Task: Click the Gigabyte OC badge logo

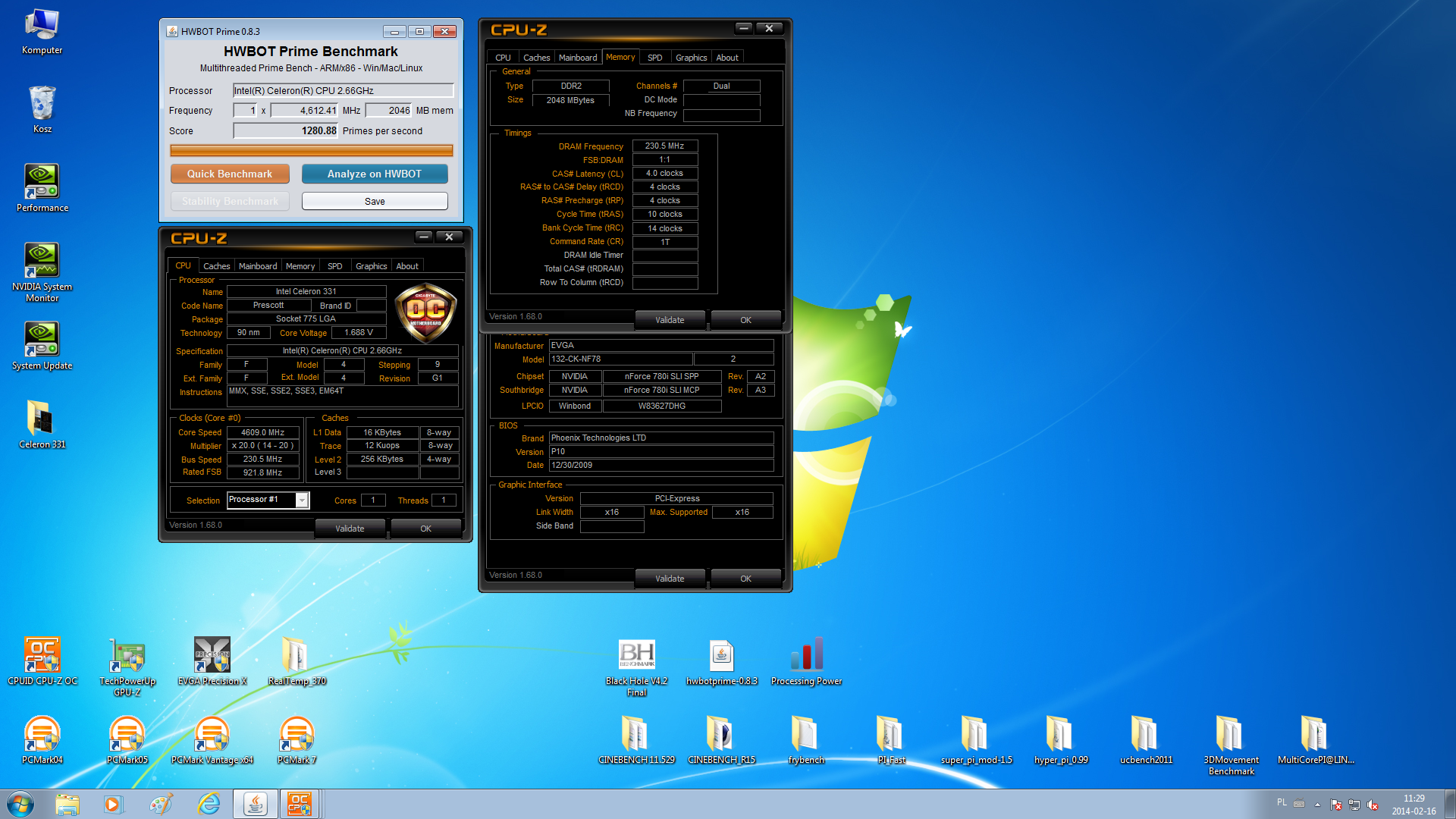Action: pos(425,313)
